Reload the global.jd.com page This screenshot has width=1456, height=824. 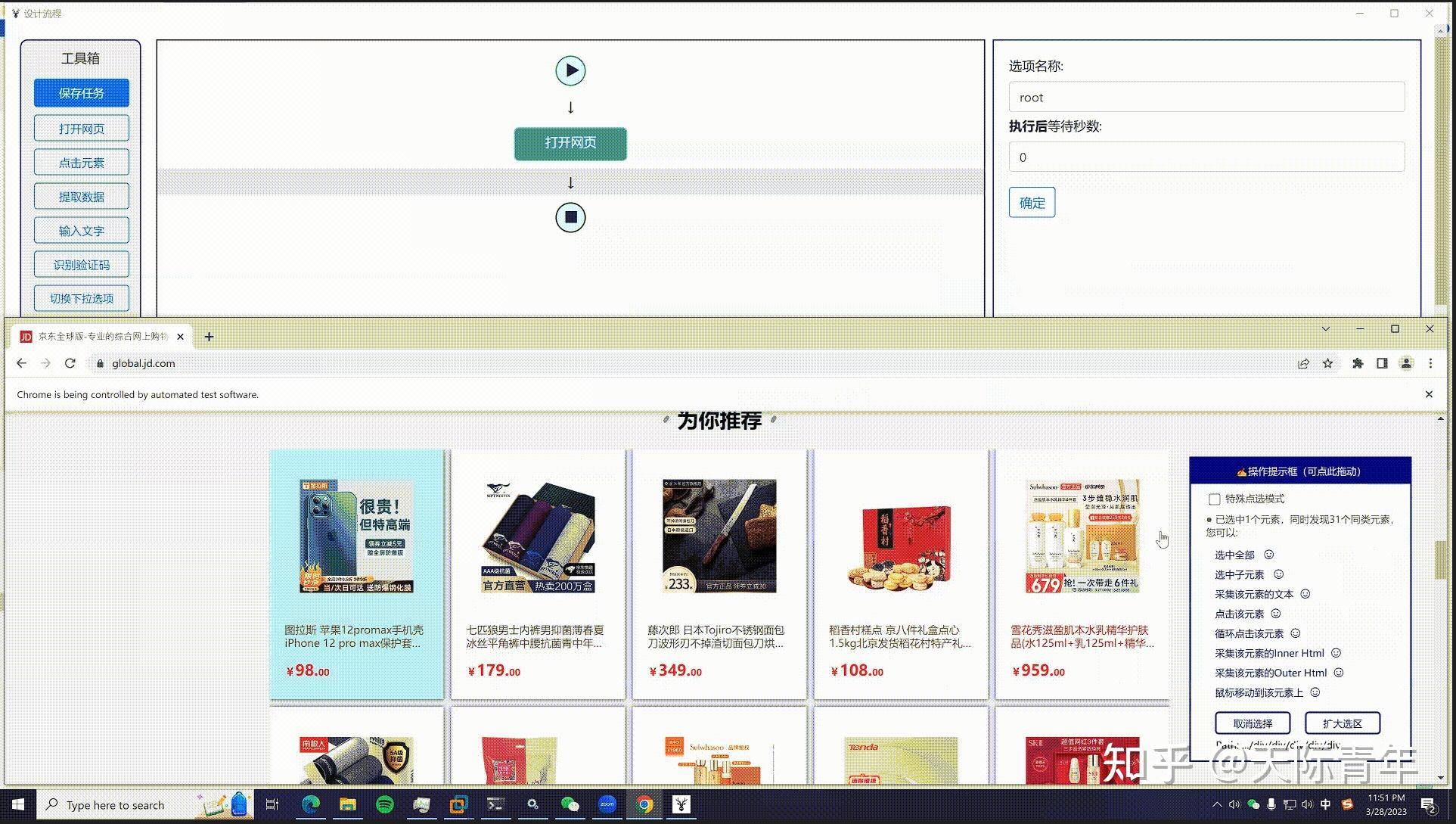[70, 363]
